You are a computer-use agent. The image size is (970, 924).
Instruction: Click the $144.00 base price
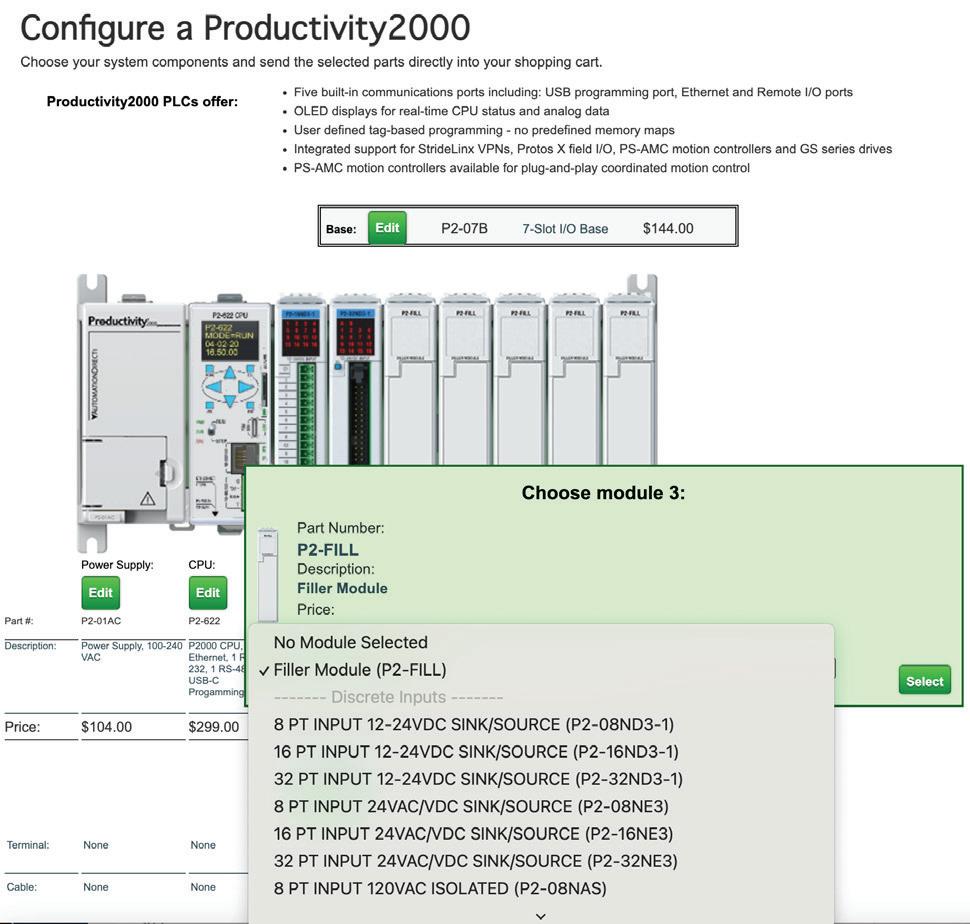[668, 228]
